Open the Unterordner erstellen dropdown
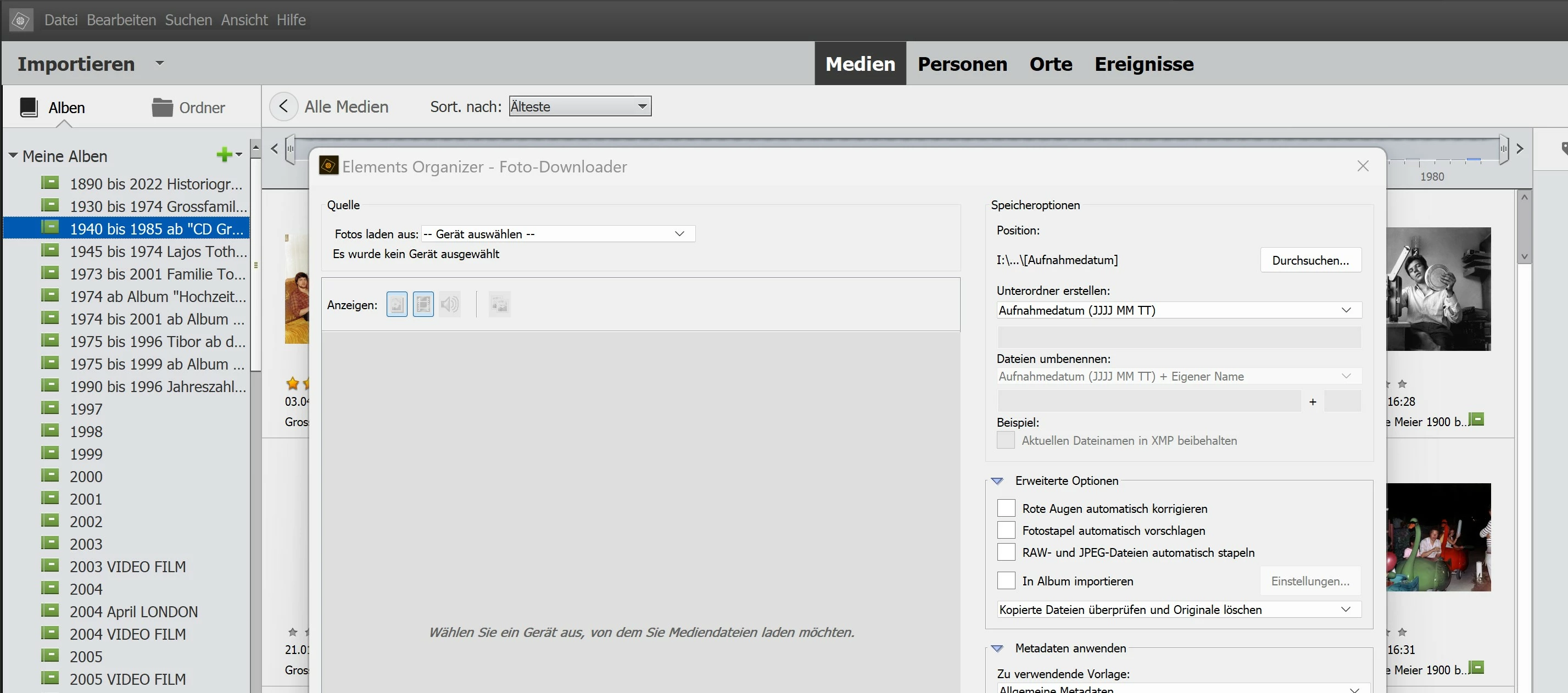 pos(1179,310)
